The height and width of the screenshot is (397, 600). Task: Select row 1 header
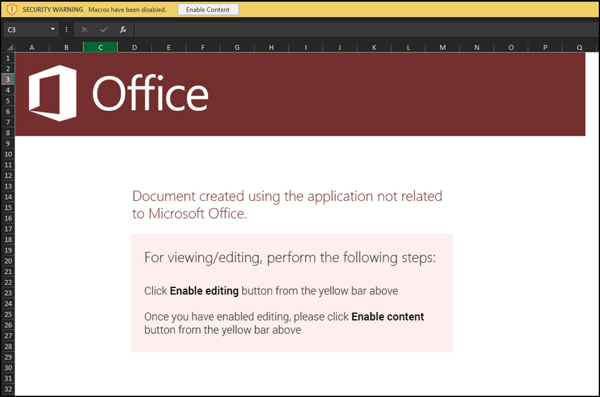[8, 58]
